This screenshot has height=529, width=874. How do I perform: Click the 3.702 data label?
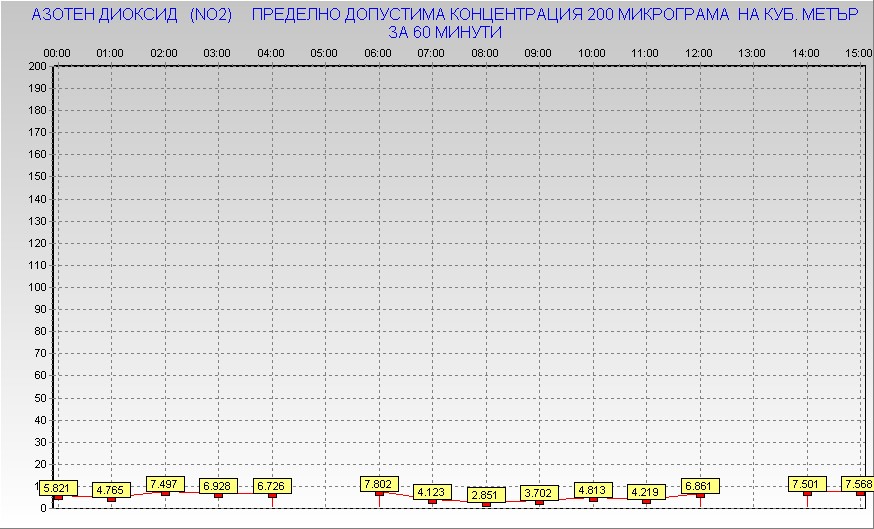point(540,493)
